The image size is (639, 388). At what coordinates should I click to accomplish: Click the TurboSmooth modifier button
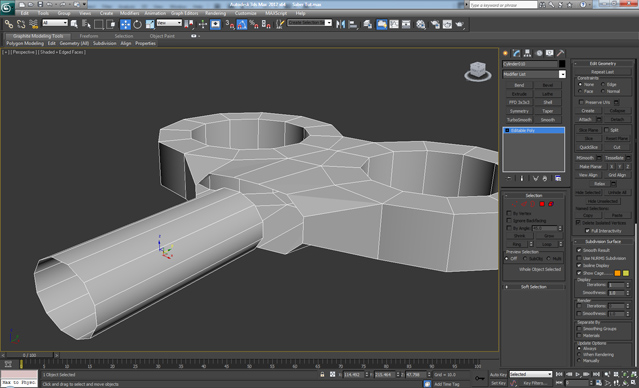click(519, 120)
